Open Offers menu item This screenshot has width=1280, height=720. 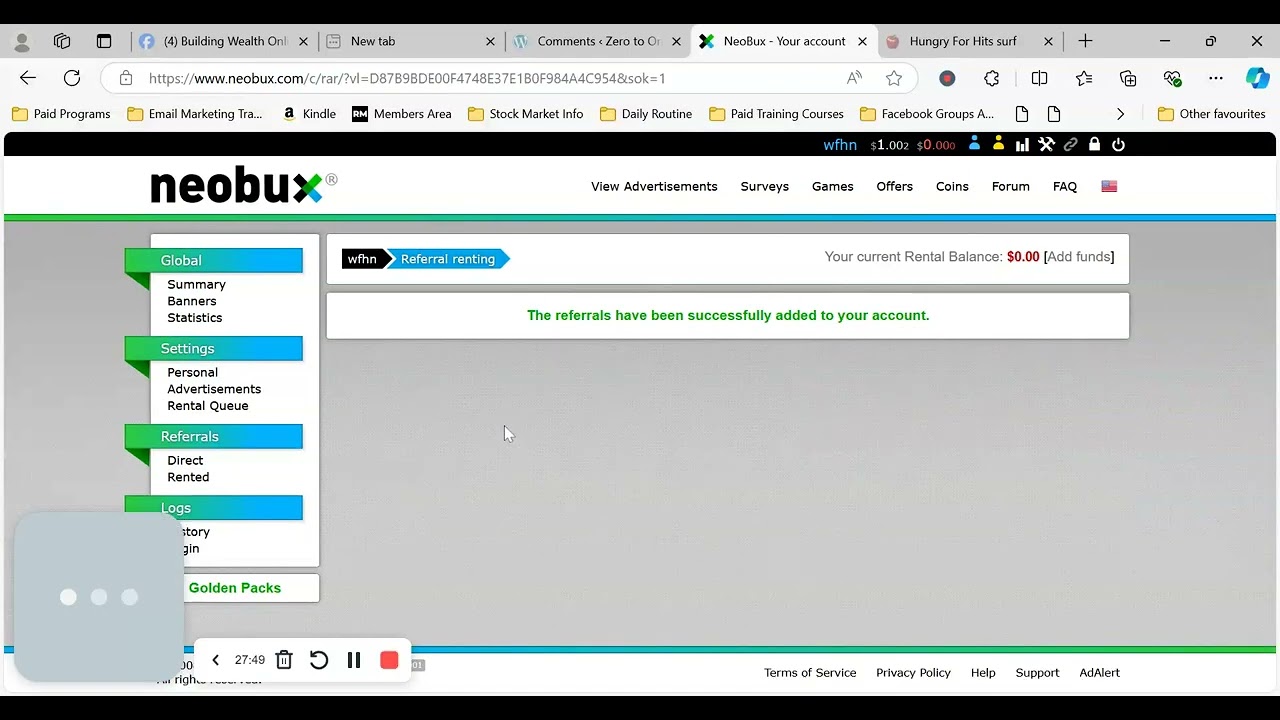point(895,186)
